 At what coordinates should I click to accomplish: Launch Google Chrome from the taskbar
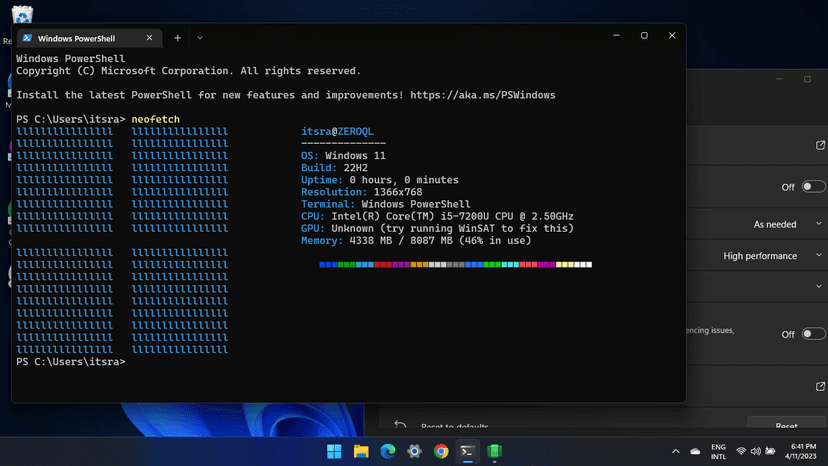point(441,451)
